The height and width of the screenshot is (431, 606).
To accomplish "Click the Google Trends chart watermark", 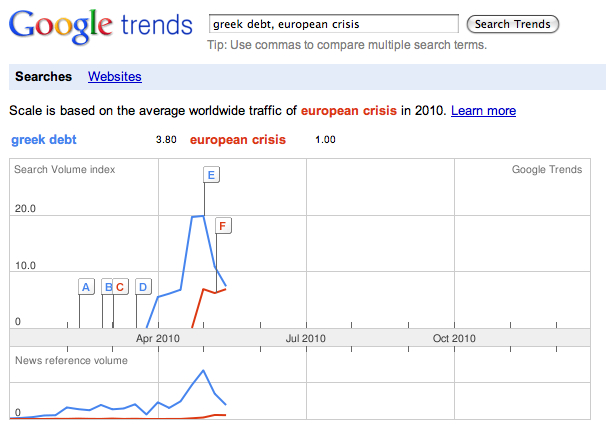I will click(x=546, y=170).
